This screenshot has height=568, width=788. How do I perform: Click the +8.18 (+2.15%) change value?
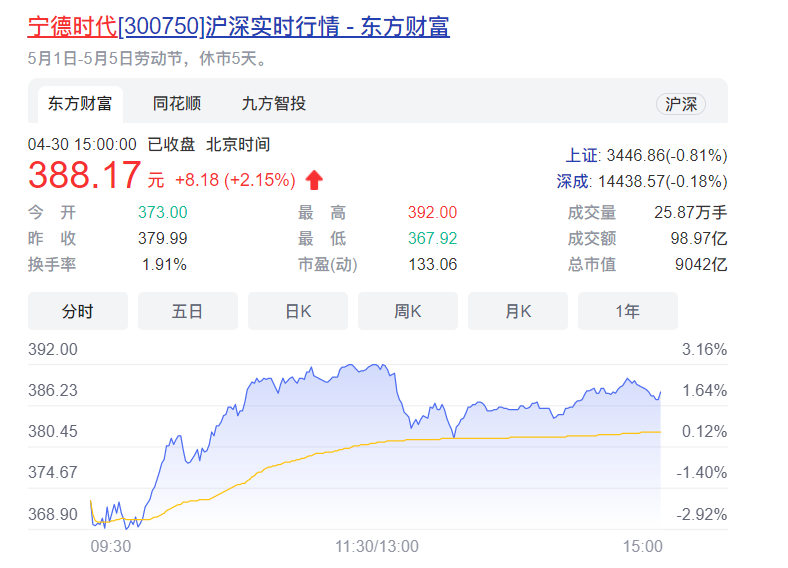[x=235, y=180]
